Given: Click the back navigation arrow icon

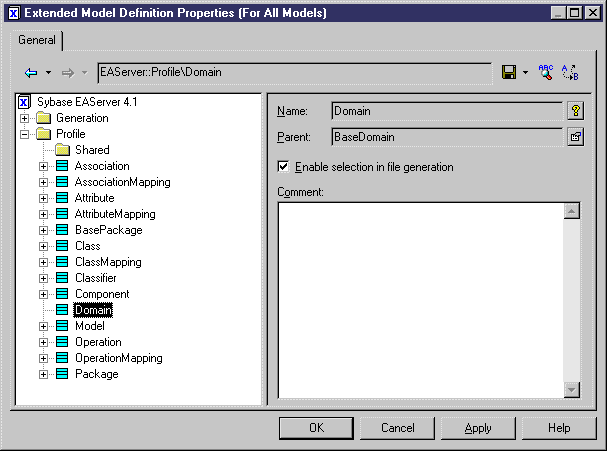Looking at the screenshot, I should pos(31,72).
